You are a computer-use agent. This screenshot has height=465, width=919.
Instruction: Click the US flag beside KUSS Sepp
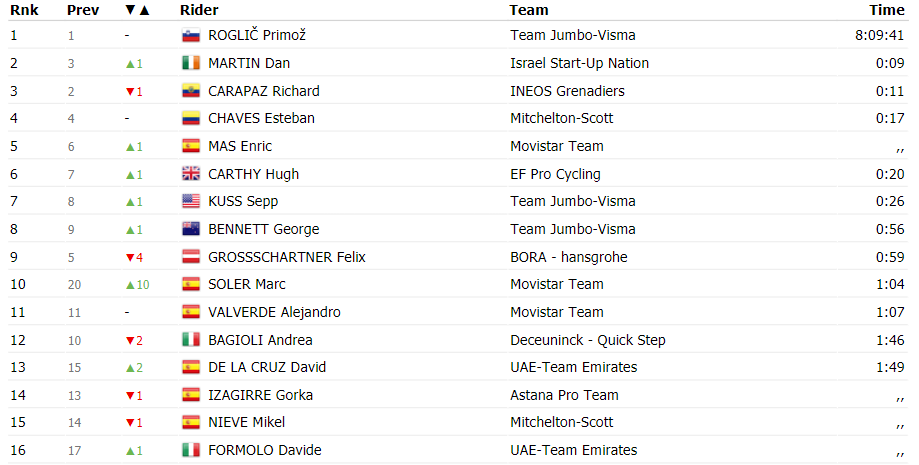click(191, 201)
